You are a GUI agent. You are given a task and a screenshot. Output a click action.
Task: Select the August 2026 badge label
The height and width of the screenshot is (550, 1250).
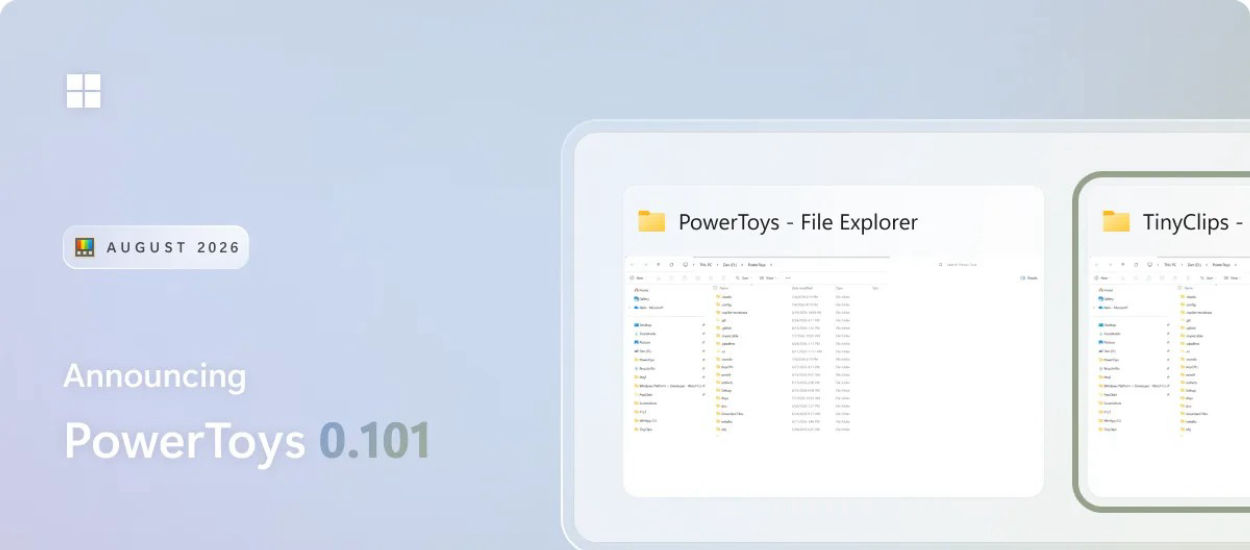point(173,247)
